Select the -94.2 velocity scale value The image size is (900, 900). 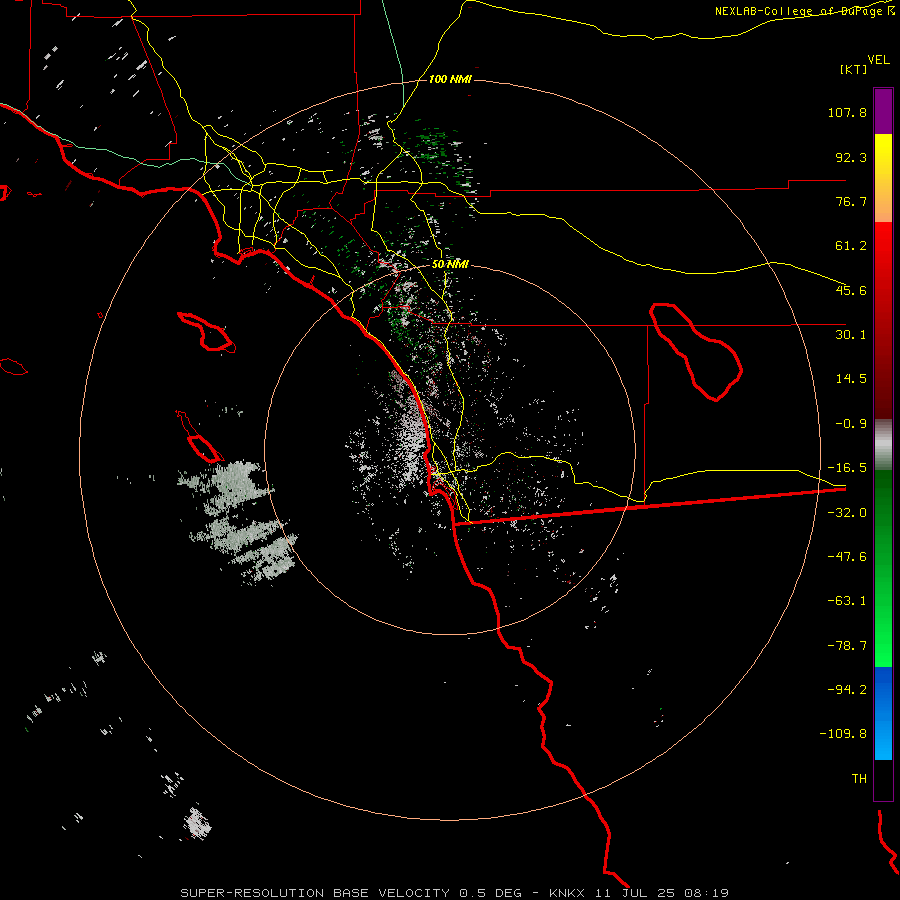(x=847, y=689)
